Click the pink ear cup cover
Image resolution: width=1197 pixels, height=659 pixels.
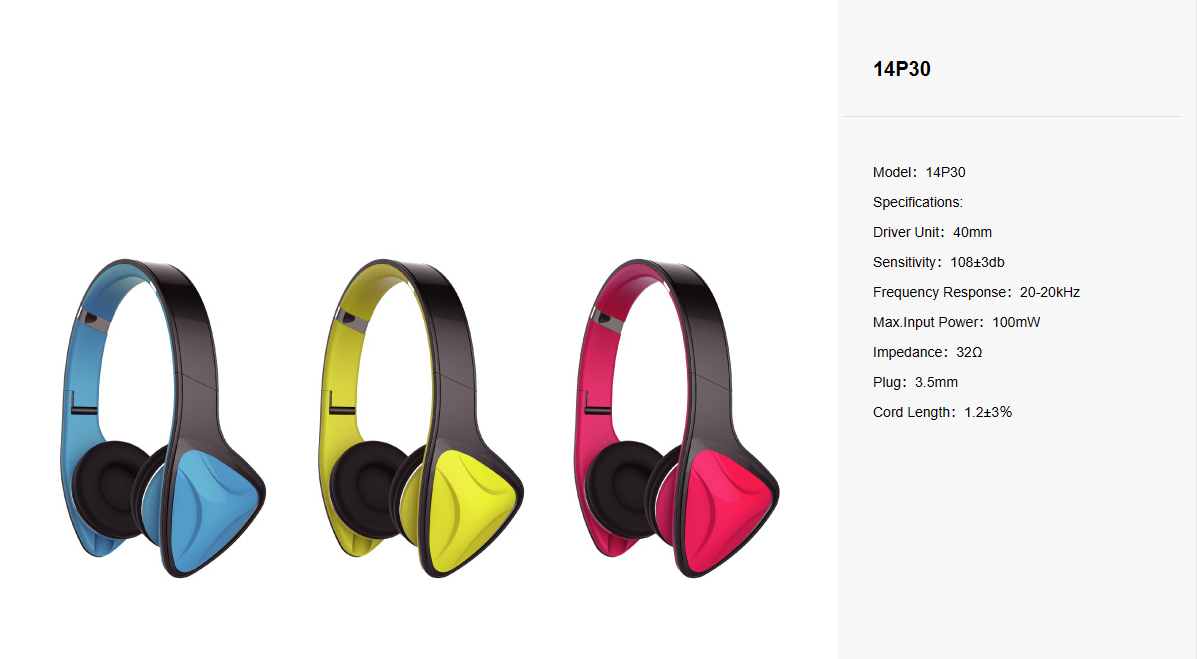[x=725, y=510]
